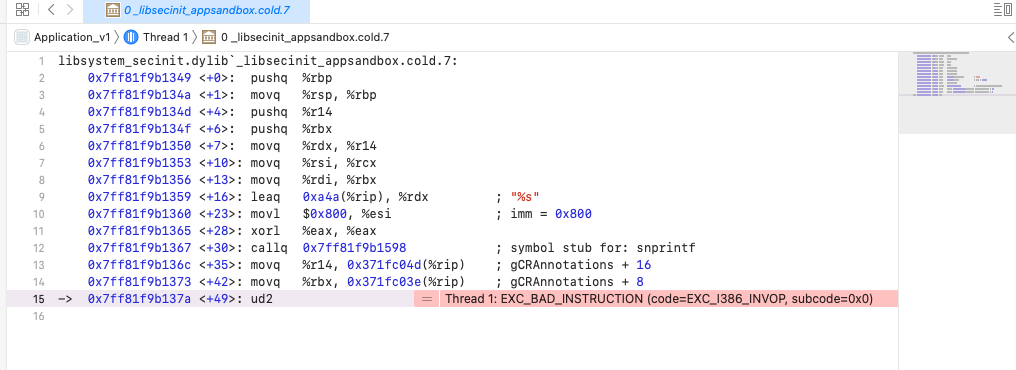Open the 0 _libsecinit_appsandbox.cold.7 breadcrumb item
The height and width of the screenshot is (370, 1016).
pos(305,37)
